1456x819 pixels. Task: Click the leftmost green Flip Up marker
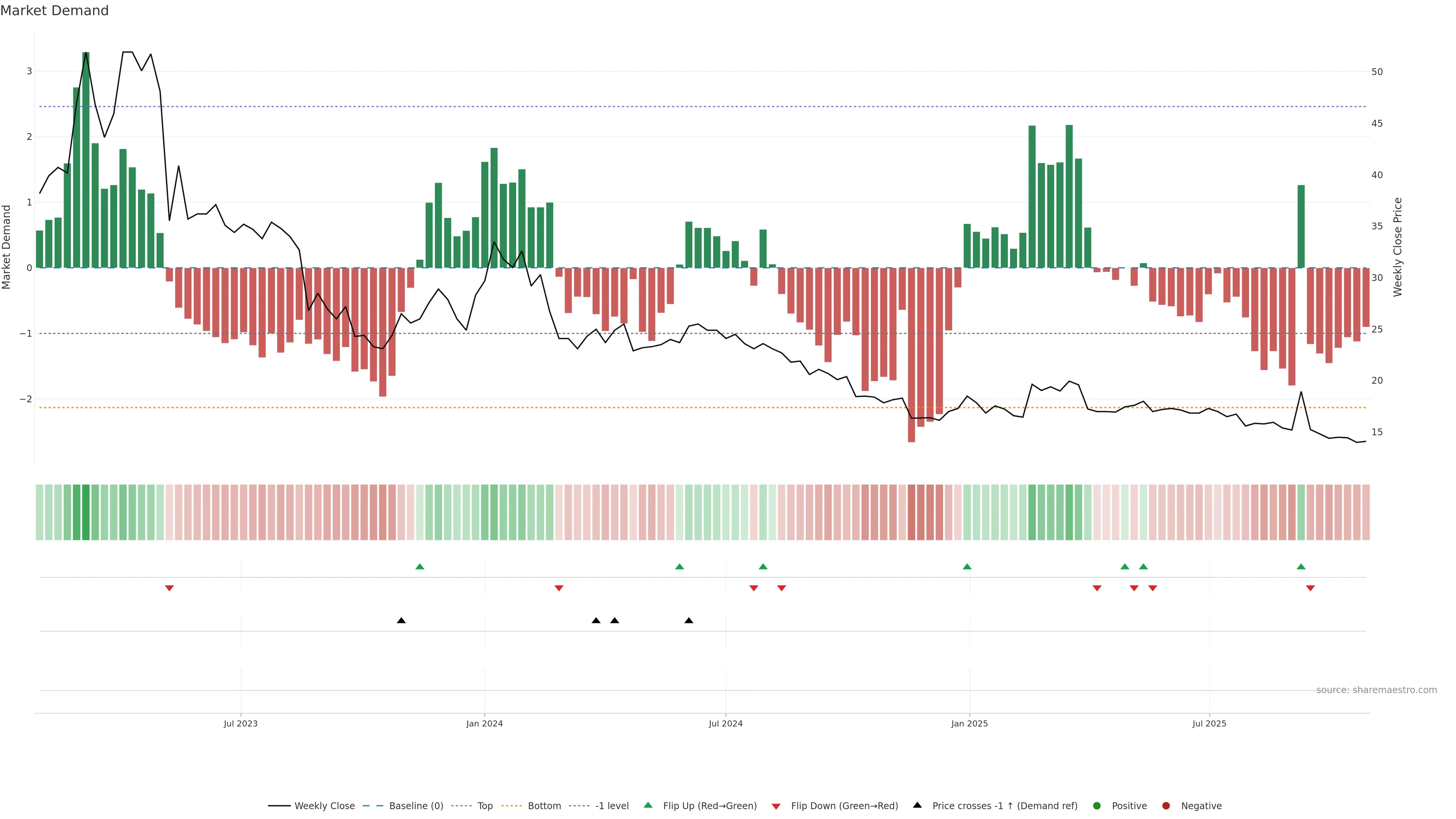(x=419, y=566)
